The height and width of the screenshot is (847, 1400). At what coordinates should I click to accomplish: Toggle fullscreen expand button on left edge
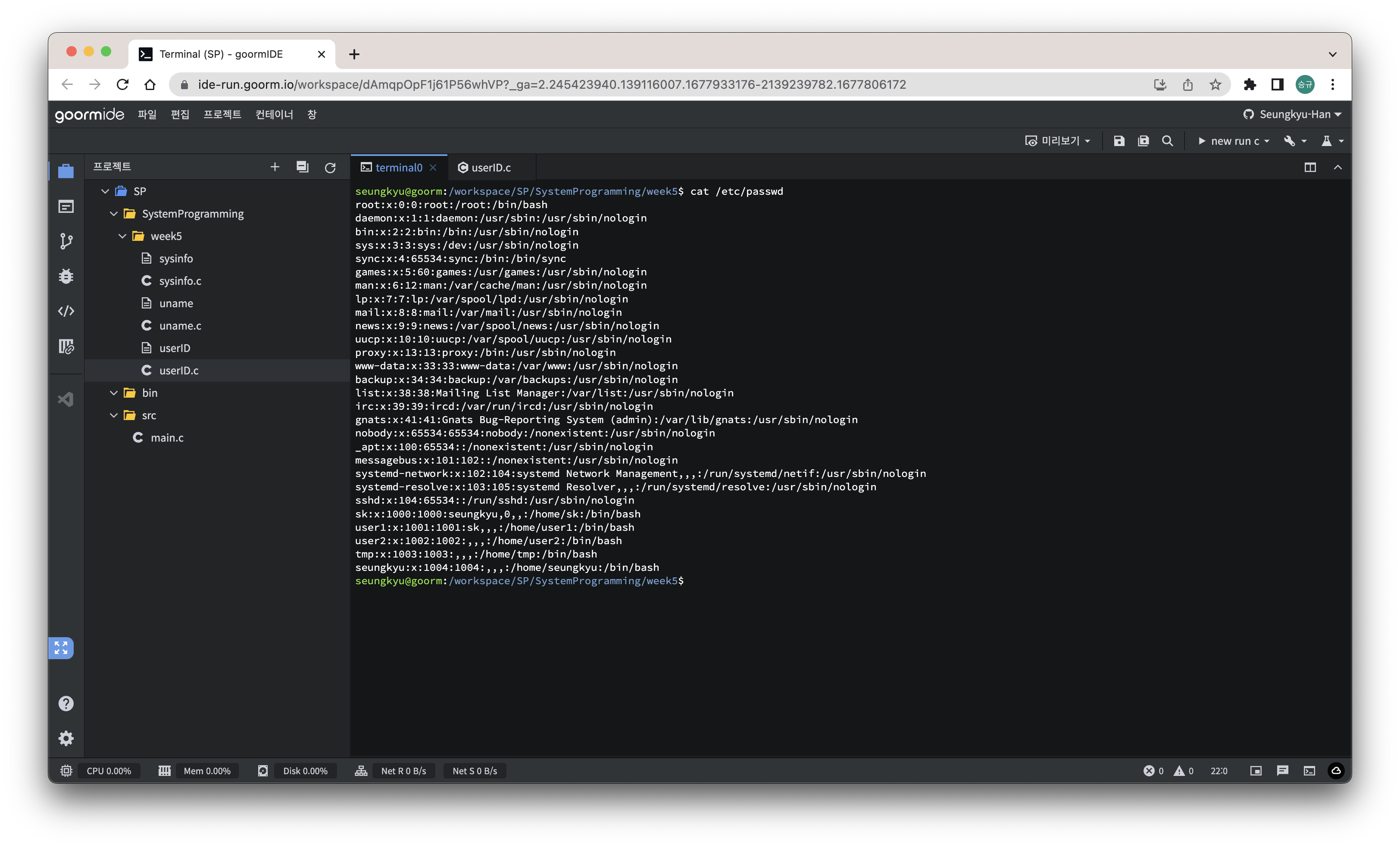coord(61,648)
